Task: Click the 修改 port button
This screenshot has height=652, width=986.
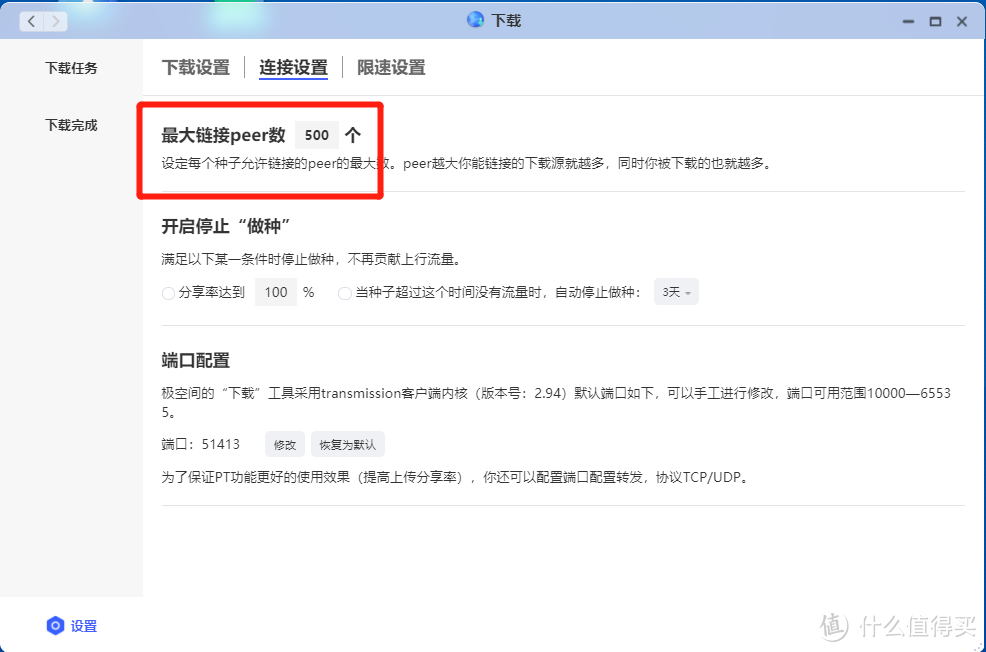Action: coord(285,445)
